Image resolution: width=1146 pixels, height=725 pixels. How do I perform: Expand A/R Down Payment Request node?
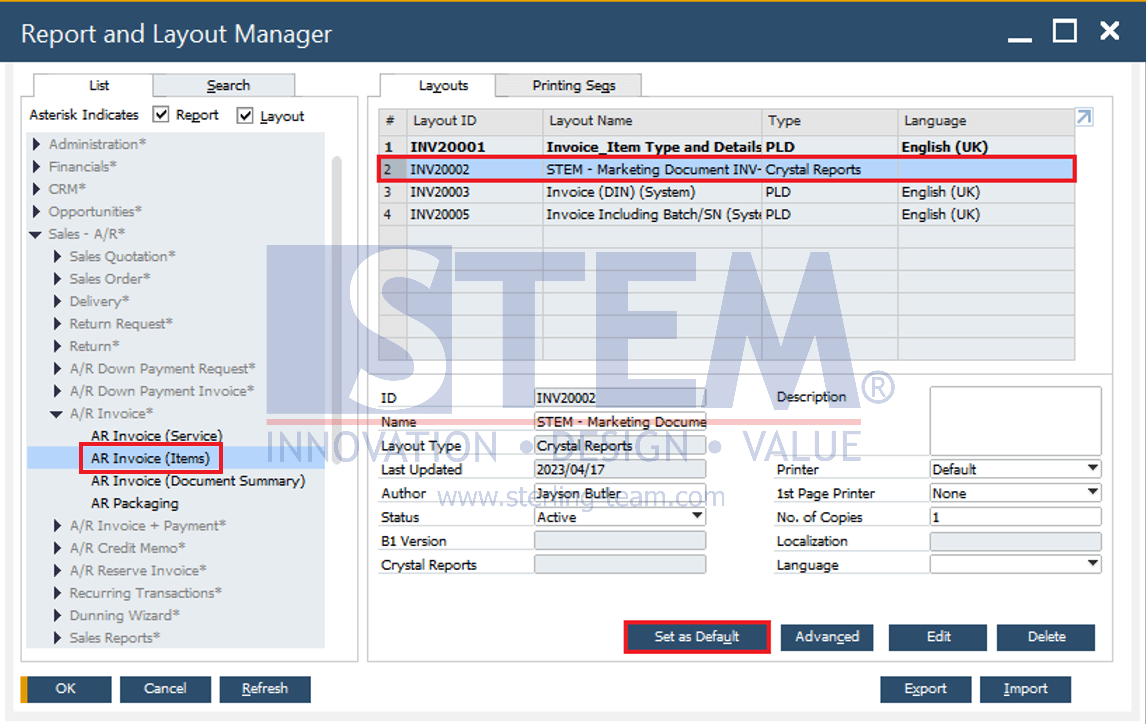pos(58,369)
